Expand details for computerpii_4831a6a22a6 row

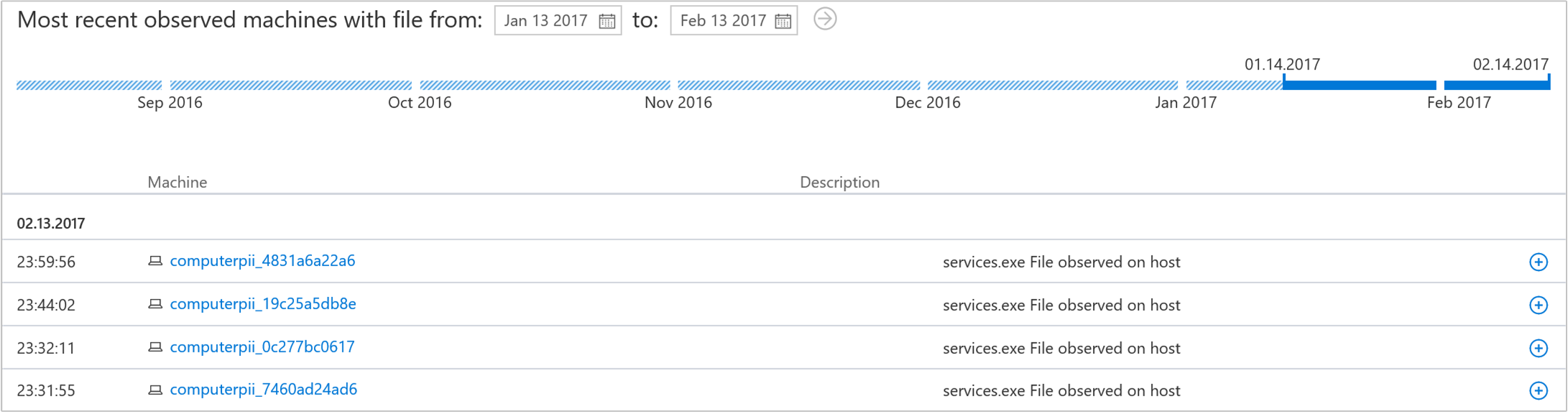coord(1539,262)
